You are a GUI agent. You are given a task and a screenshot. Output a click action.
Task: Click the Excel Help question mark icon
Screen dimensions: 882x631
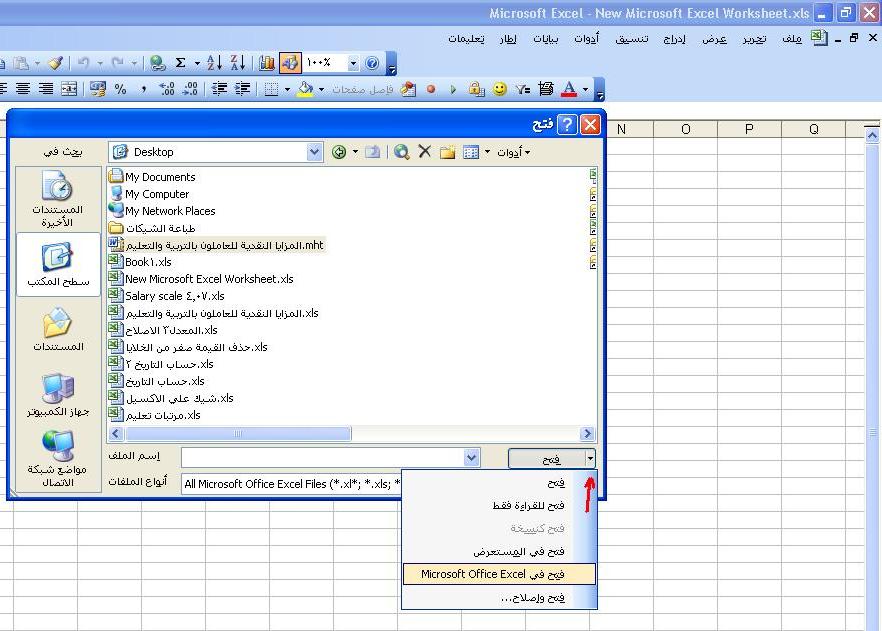pyautogui.click(x=372, y=63)
